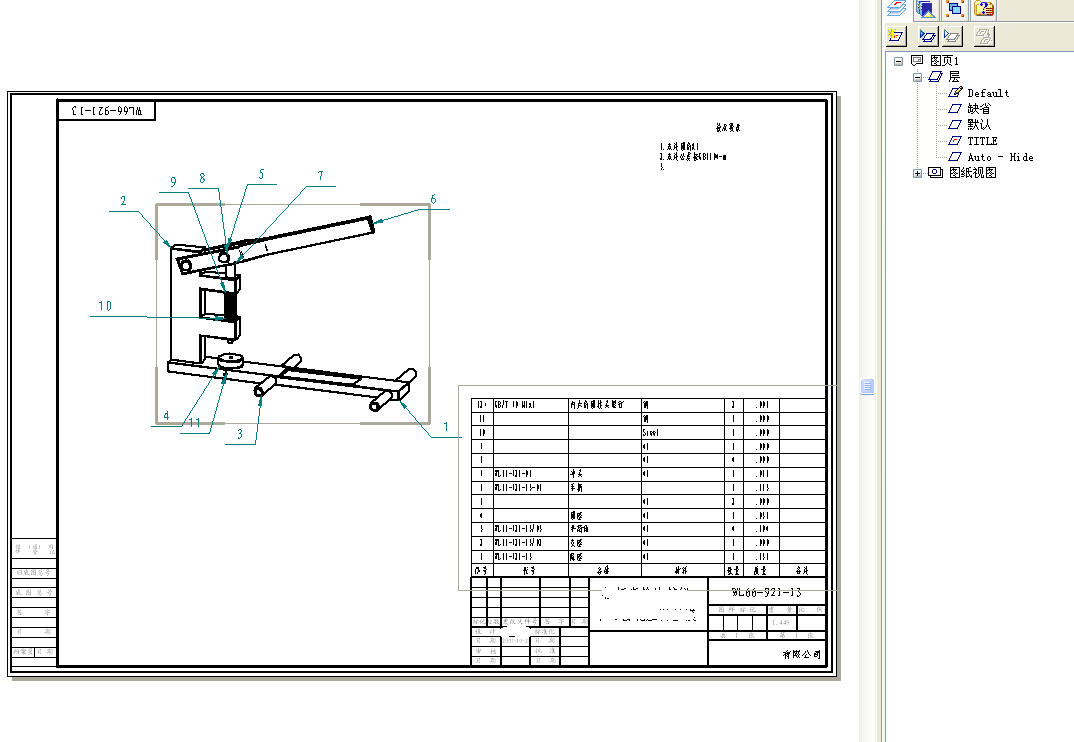The width and height of the screenshot is (1074, 742).
Task: Select the Auto - Hide layer
Action: point(1000,157)
